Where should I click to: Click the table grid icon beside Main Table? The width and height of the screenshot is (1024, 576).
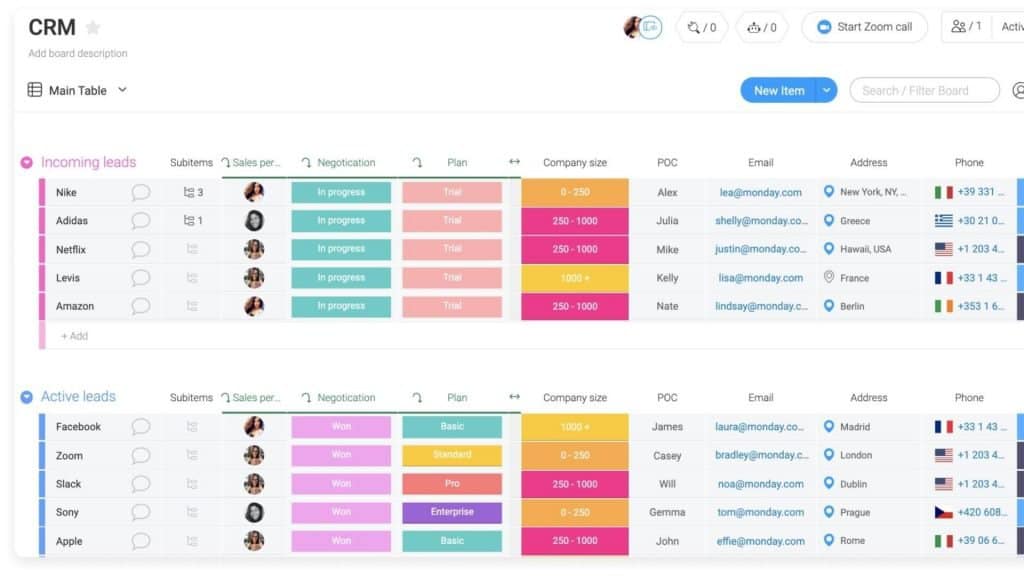pos(35,90)
